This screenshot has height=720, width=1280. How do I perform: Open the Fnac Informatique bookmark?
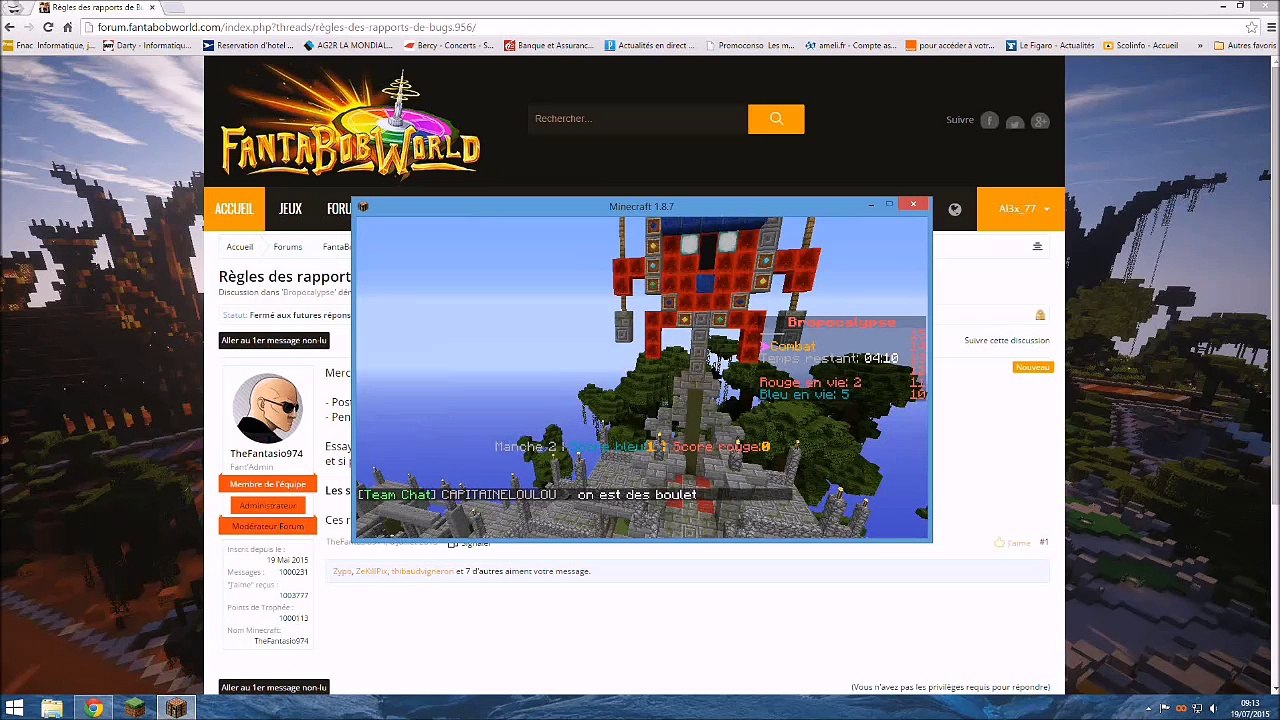[50, 45]
